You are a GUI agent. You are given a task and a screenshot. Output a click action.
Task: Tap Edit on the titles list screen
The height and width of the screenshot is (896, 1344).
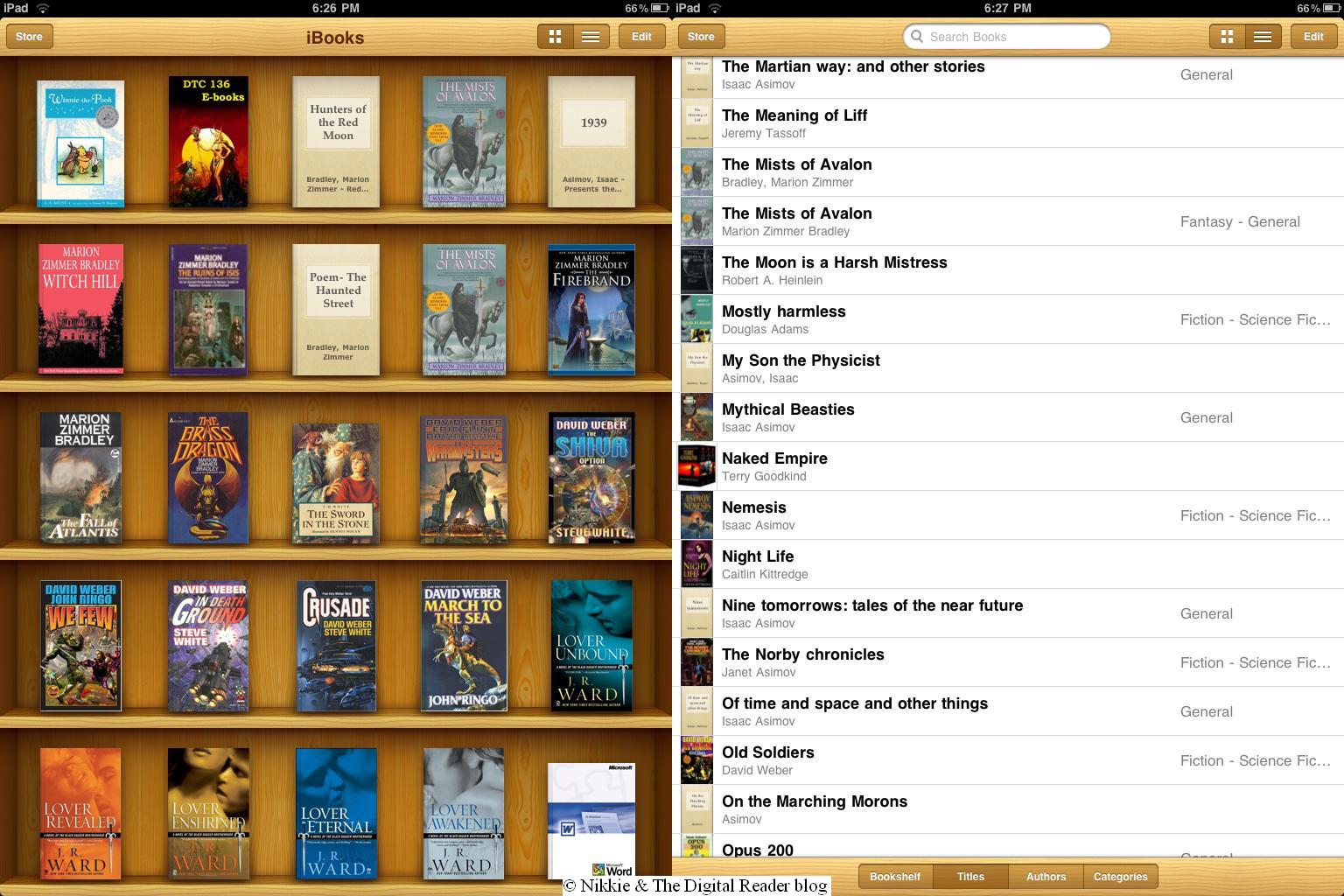tap(1313, 37)
